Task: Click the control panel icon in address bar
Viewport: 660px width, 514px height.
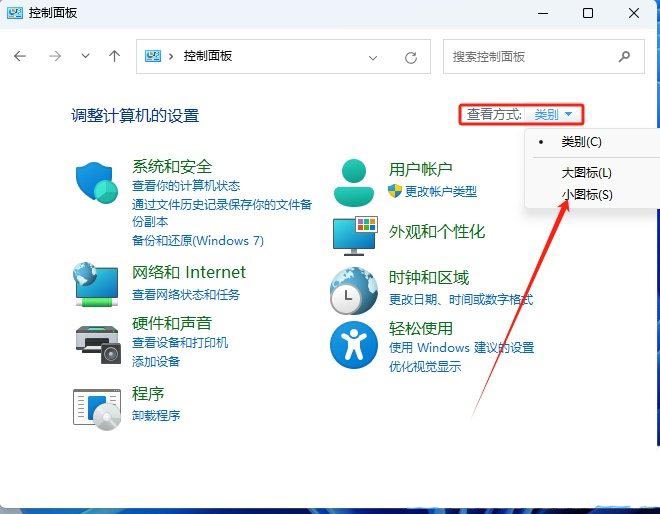Action: pyautogui.click(x=153, y=56)
